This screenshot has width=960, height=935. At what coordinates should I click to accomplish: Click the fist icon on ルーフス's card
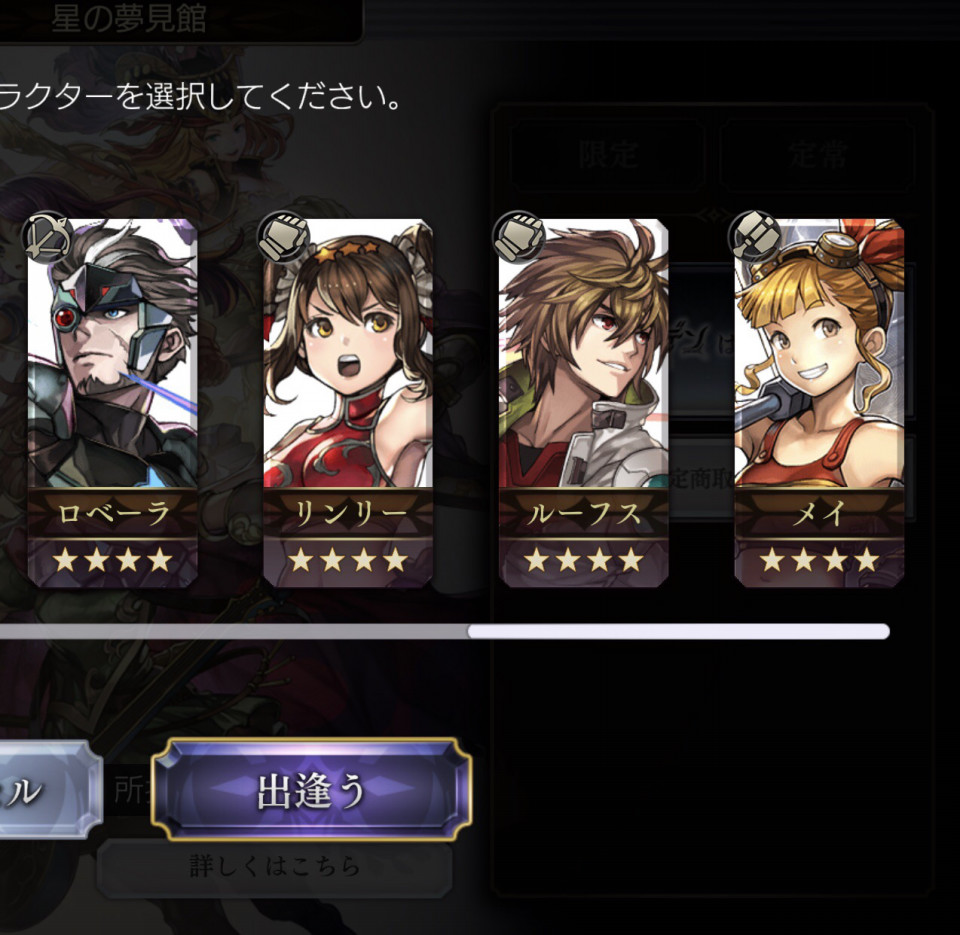(x=519, y=237)
